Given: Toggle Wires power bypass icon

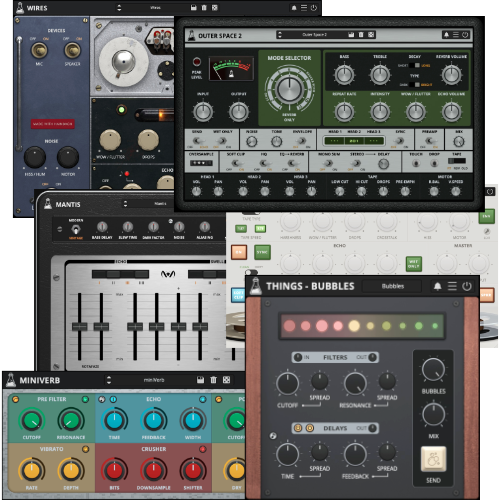Looking at the screenshot, I should point(314,8).
